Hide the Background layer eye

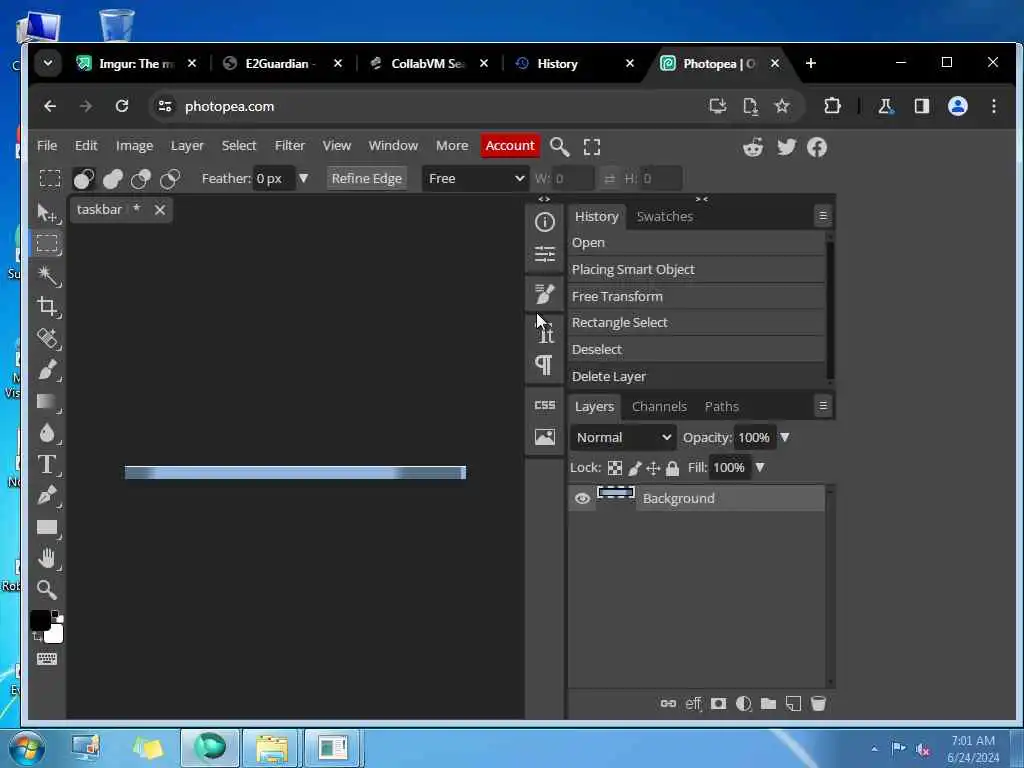(582, 498)
